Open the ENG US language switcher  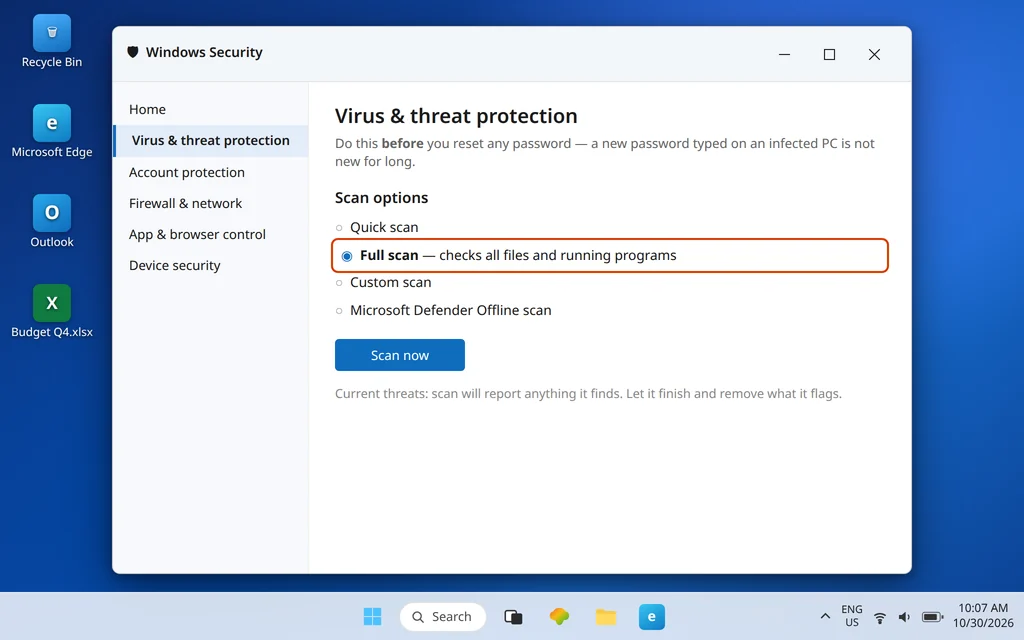pos(852,616)
